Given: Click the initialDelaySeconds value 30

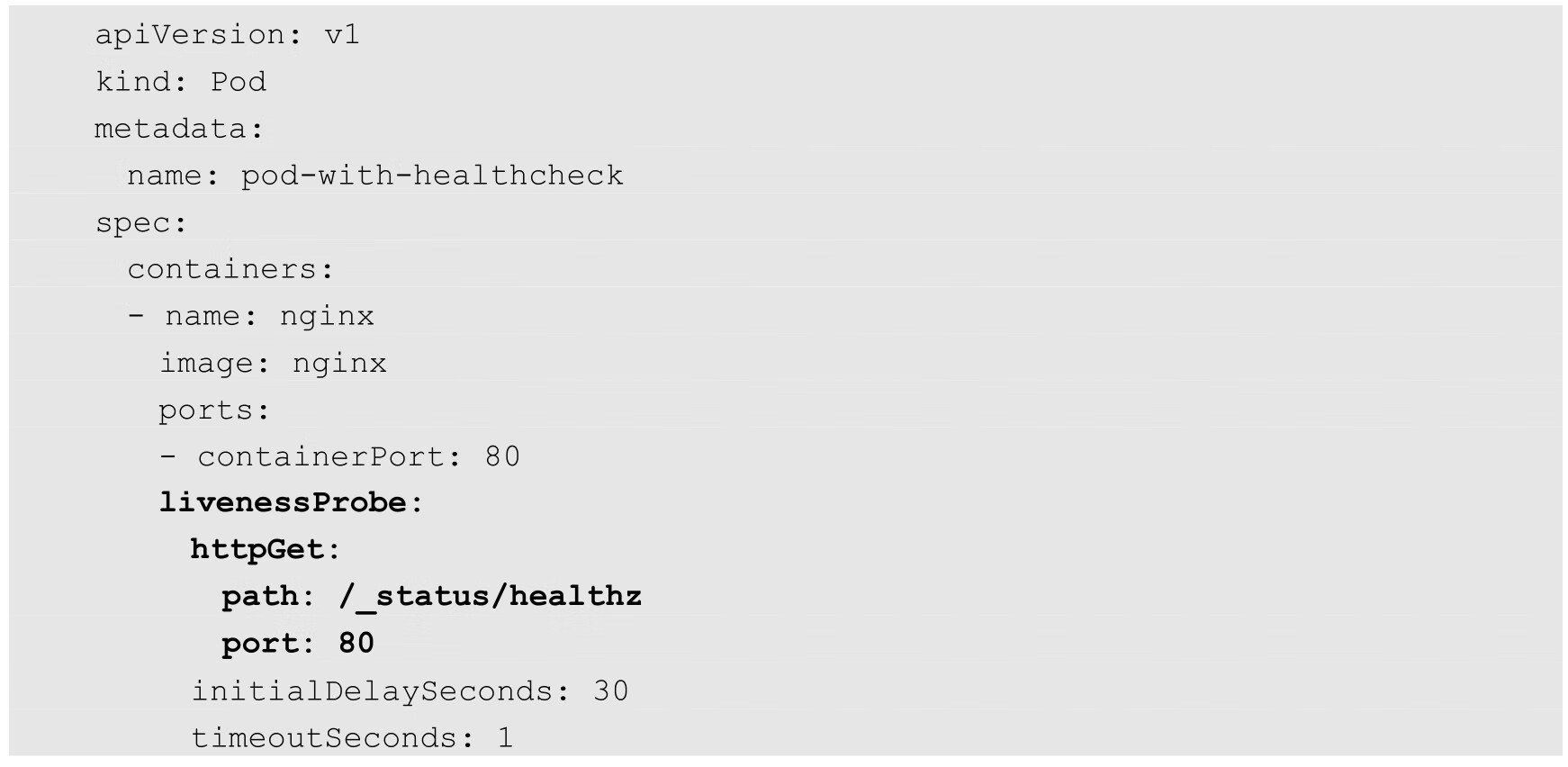Looking at the screenshot, I should (x=611, y=691).
